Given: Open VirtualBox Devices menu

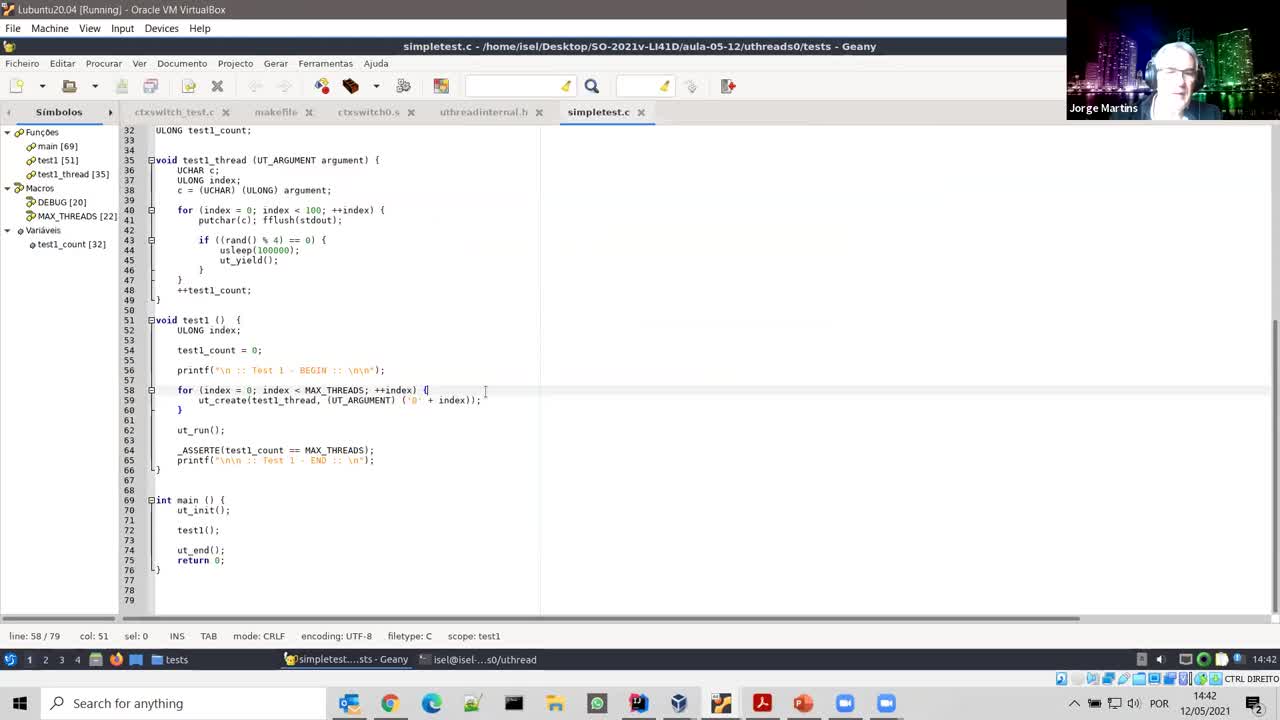Looking at the screenshot, I should pos(161,28).
